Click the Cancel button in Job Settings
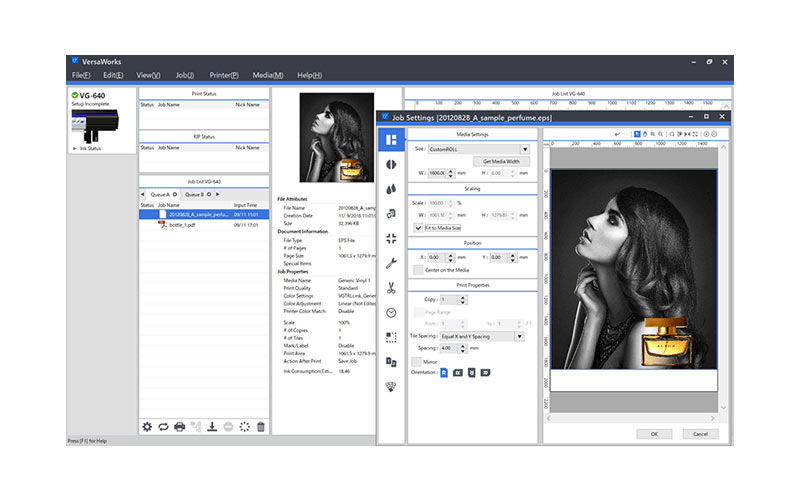 (699, 433)
